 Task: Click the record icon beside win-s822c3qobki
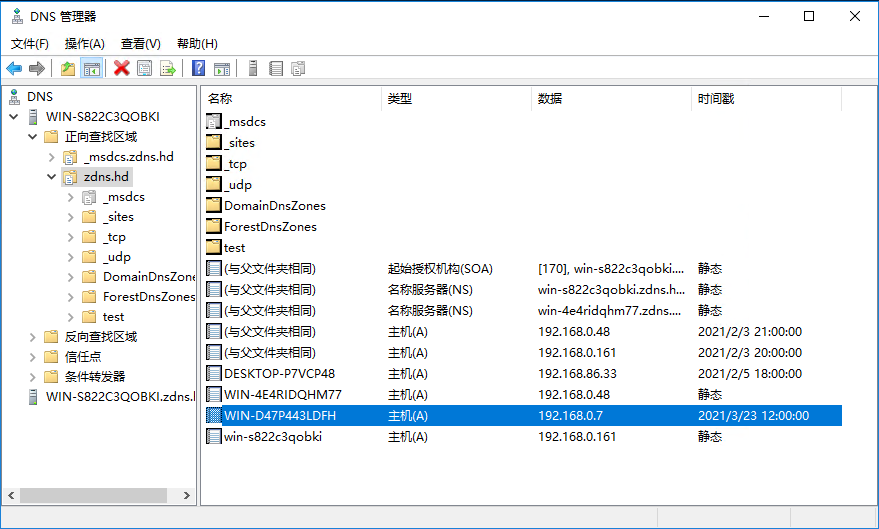[x=214, y=437]
